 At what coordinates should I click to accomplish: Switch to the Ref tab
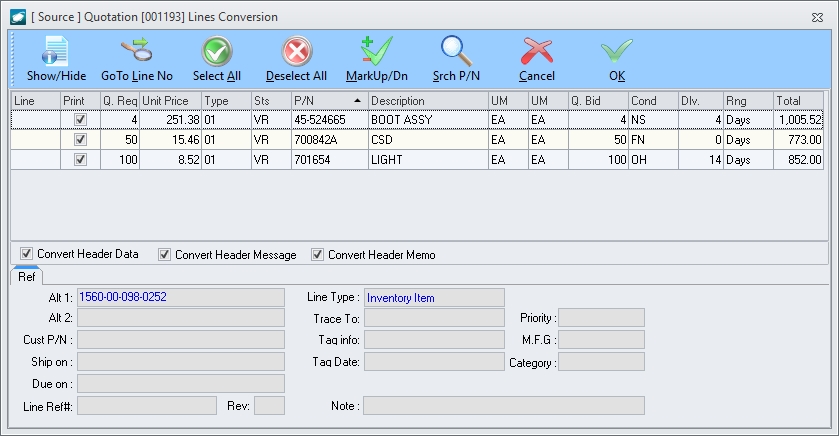point(26,277)
